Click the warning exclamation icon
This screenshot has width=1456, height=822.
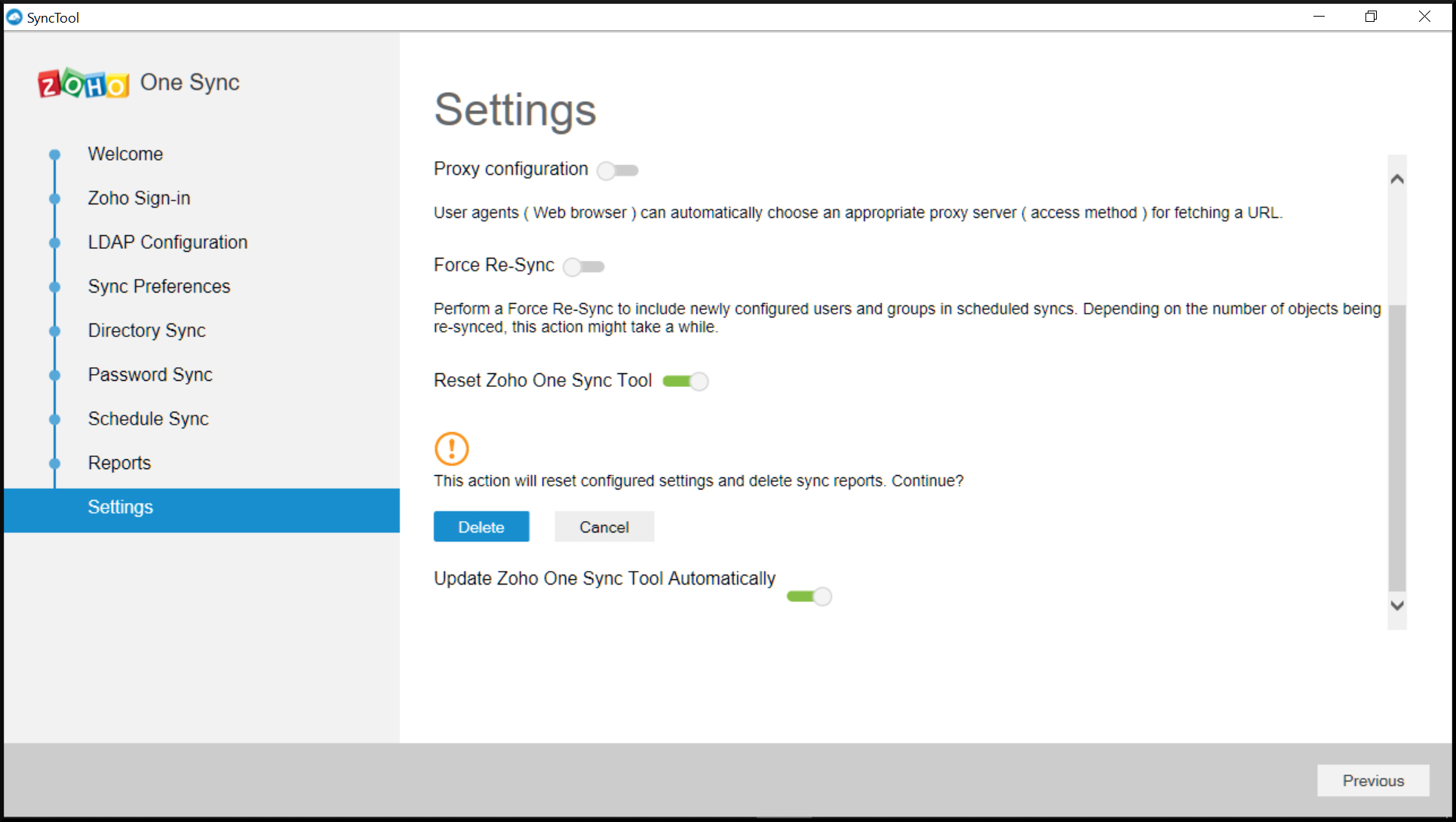tap(451, 448)
